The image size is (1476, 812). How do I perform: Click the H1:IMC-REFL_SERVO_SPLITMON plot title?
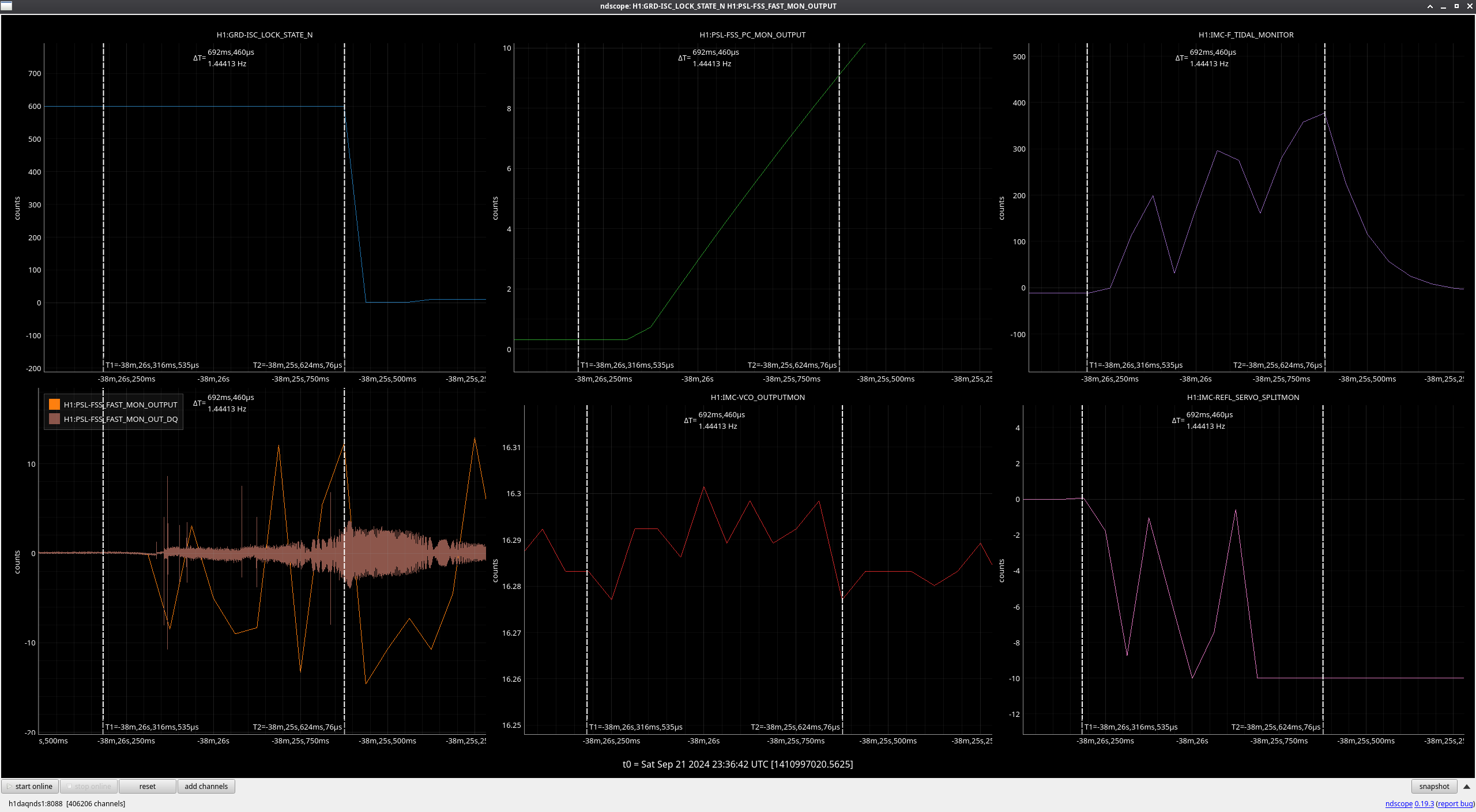click(x=1243, y=398)
